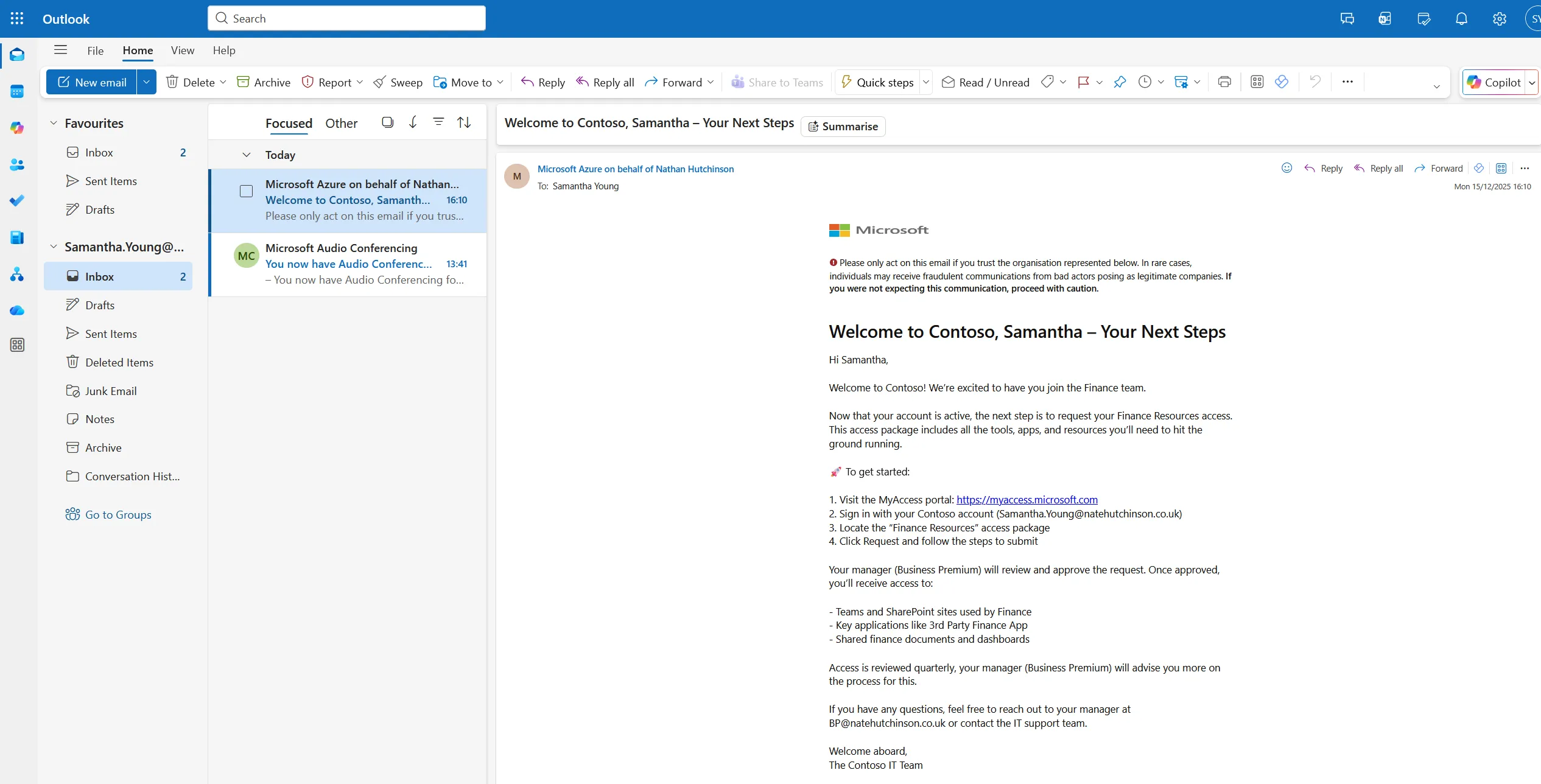Open the Move to dropdown arrow
1541x784 pixels.
[x=500, y=82]
